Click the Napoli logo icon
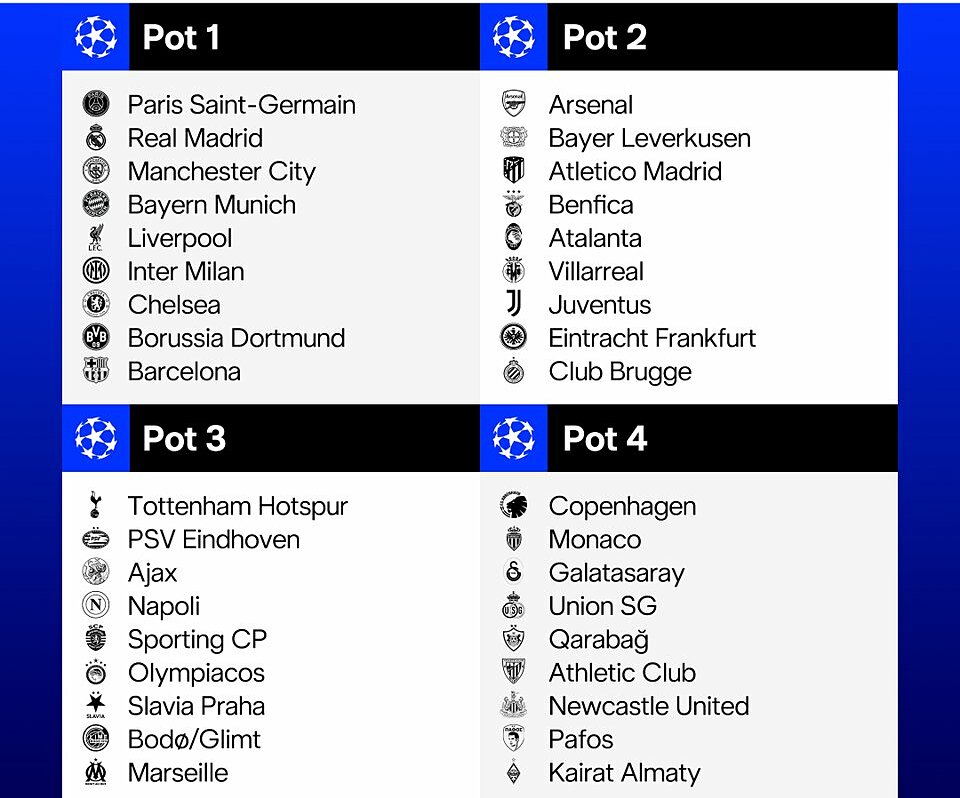This screenshot has height=798, width=960. (96, 605)
